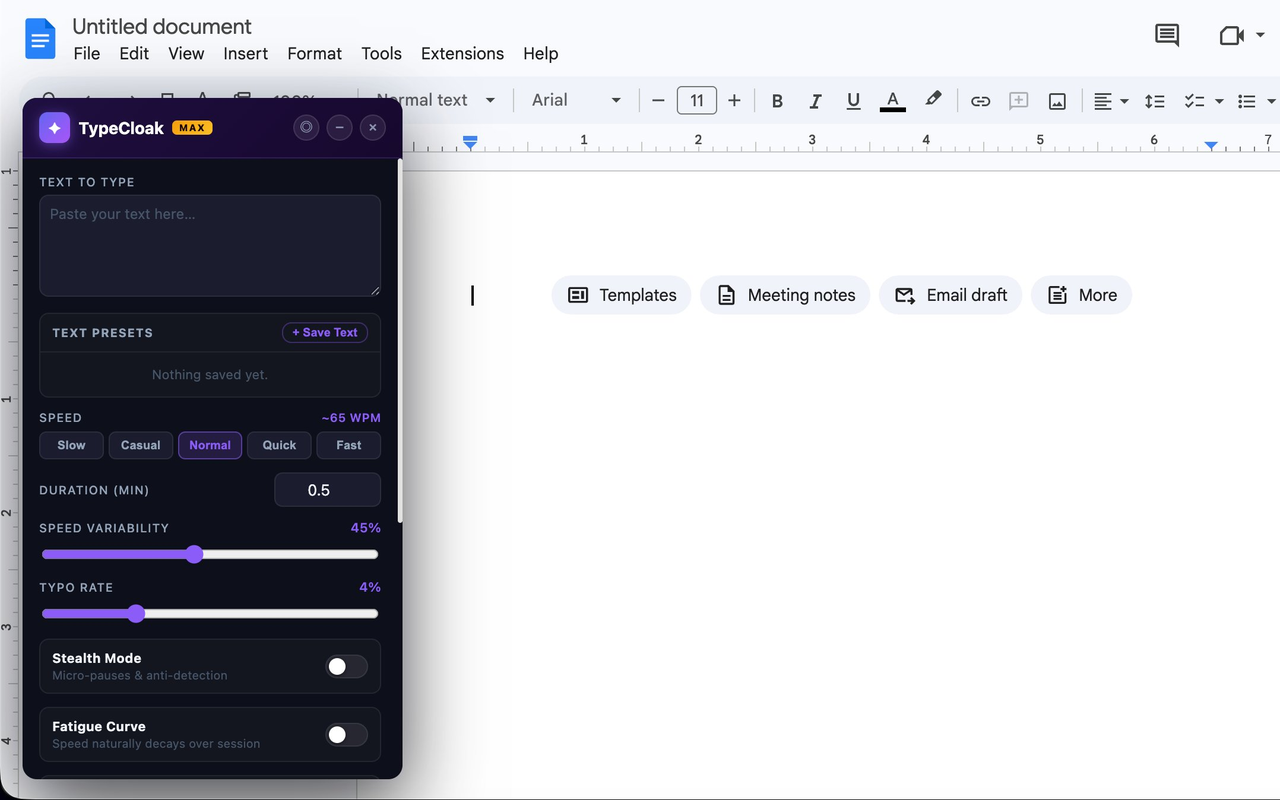Select the Casual speed option
Viewport: 1280px width, 800px height.
[x=141, y=445]
